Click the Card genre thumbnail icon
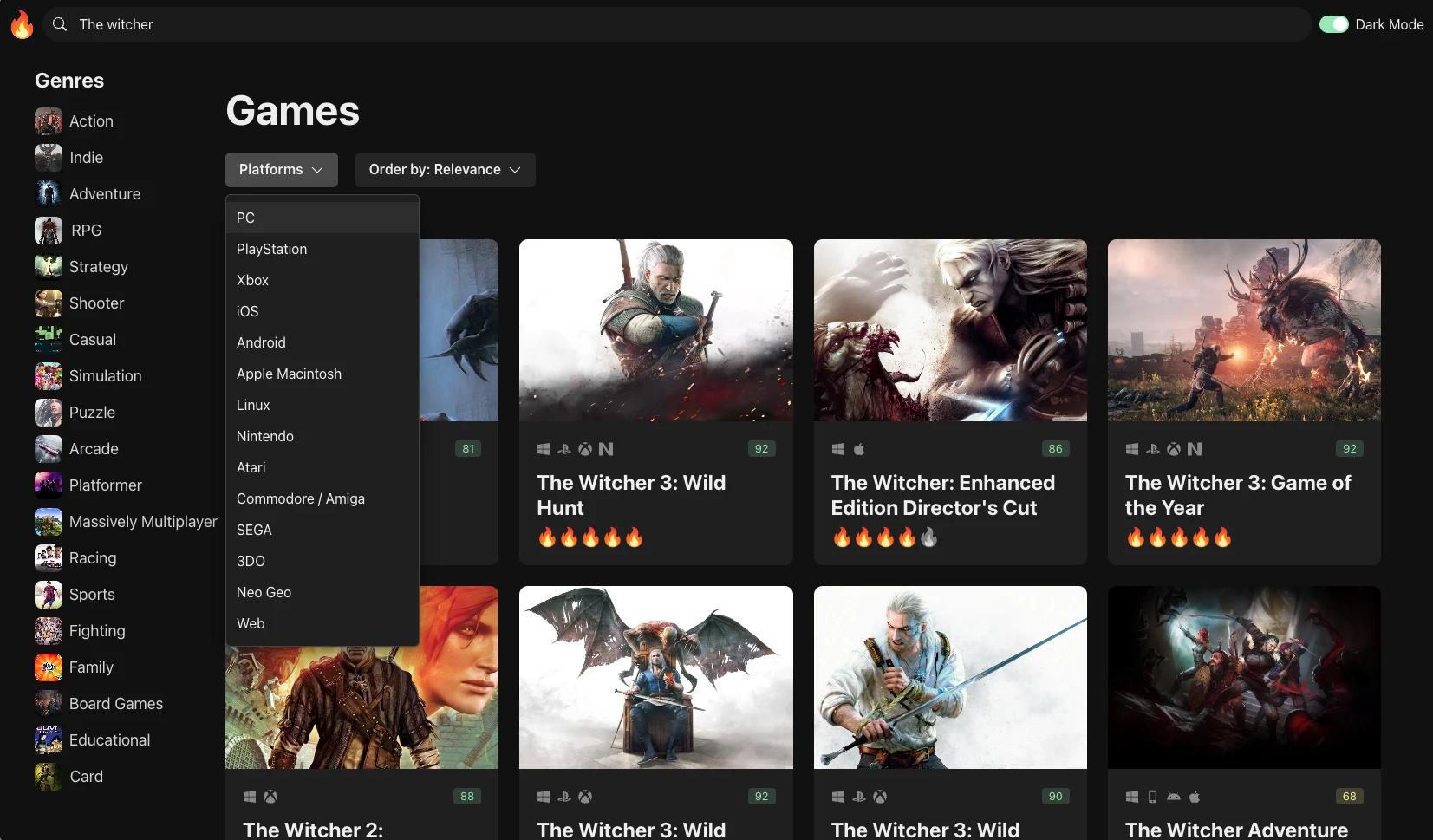This screenshot has width=1433, height=840. click(49, 777)
